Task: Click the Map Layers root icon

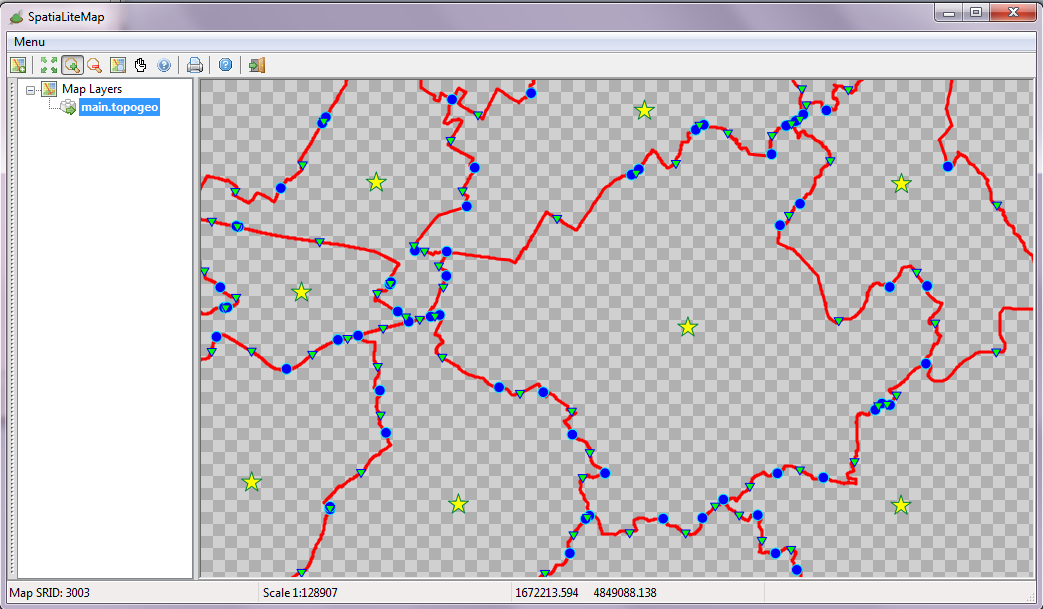Action: 49,88
